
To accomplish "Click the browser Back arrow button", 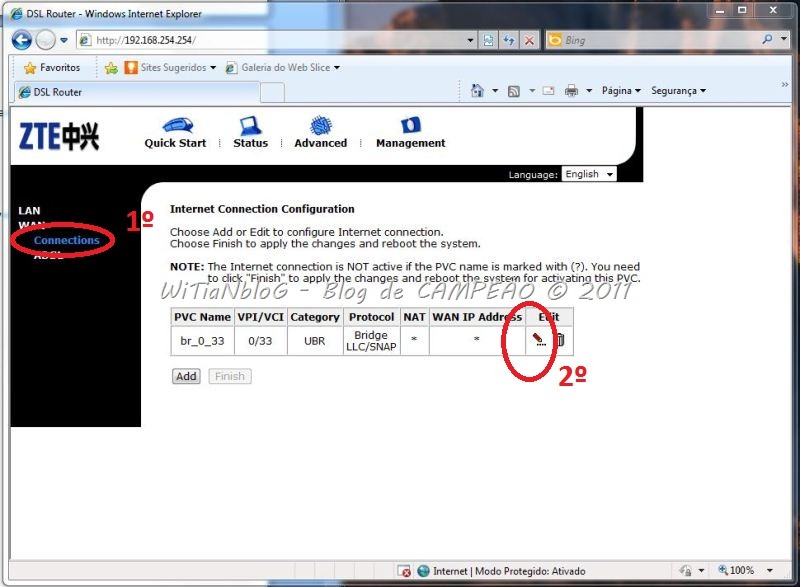I will (21, 39).
